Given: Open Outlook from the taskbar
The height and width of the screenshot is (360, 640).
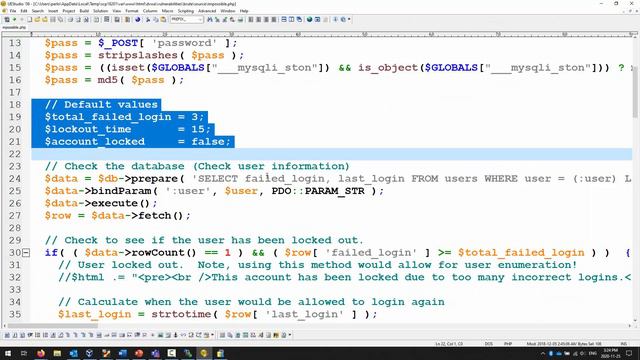Looking at the screenshot, I should tap(73, 353).
